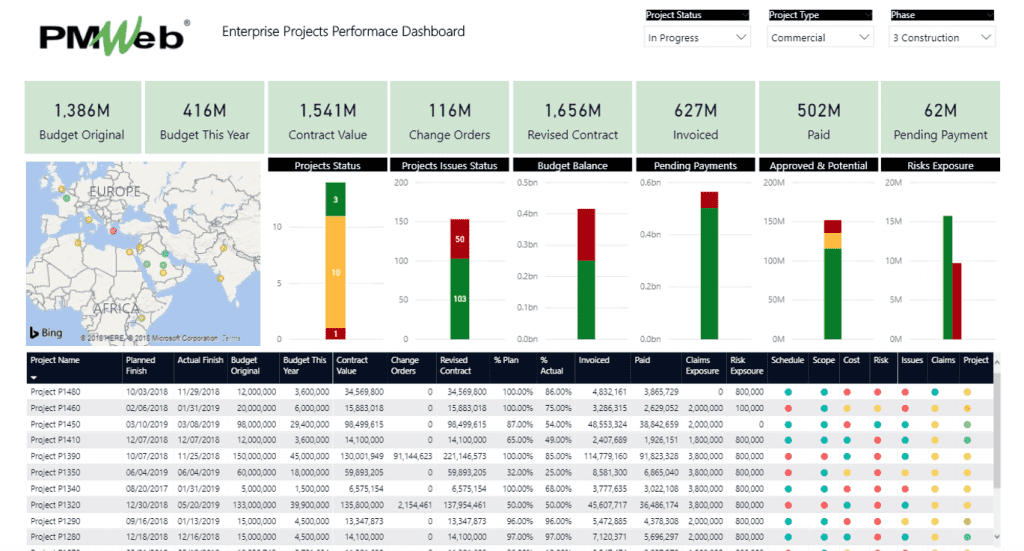This screenshot has height=551, width=1024.
Task: Click the 91,144,623 change orders value
Action: (x=413, y=456)
